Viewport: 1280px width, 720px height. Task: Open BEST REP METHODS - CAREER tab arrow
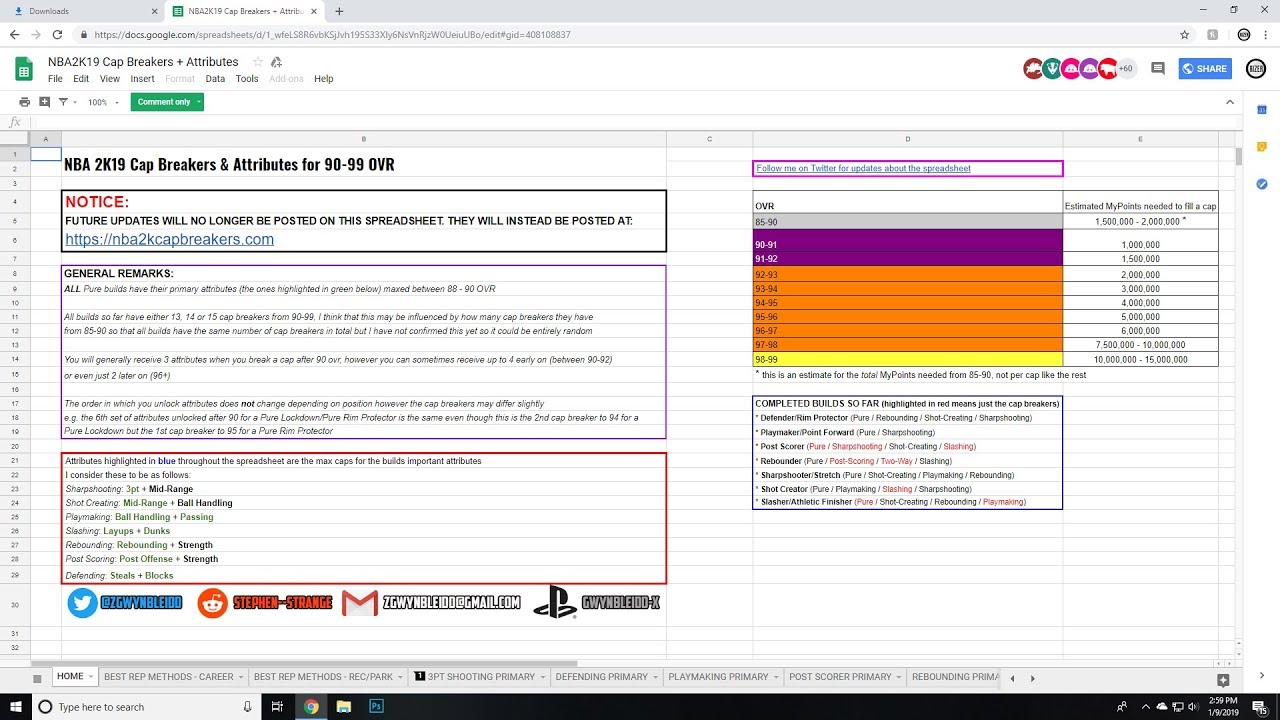[240, 677]
